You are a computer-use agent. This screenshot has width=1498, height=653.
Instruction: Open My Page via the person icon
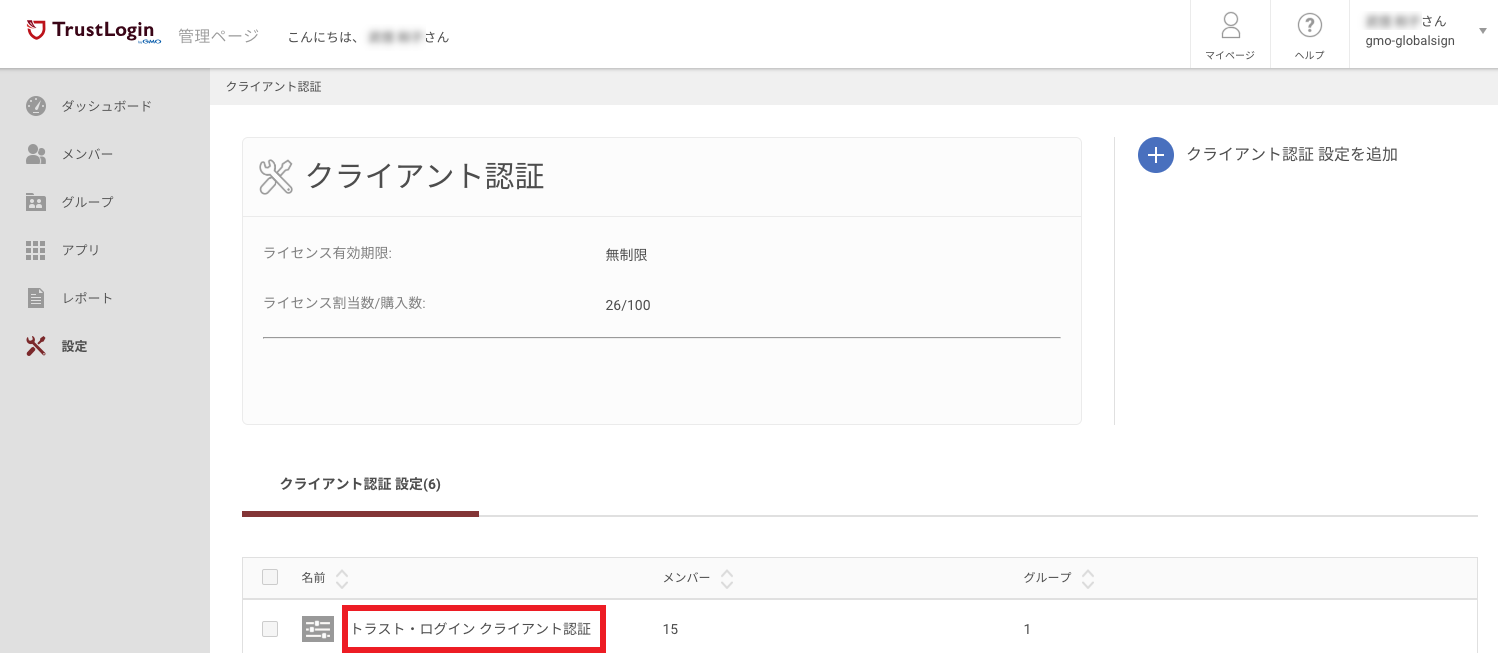tap(1230, 26)
